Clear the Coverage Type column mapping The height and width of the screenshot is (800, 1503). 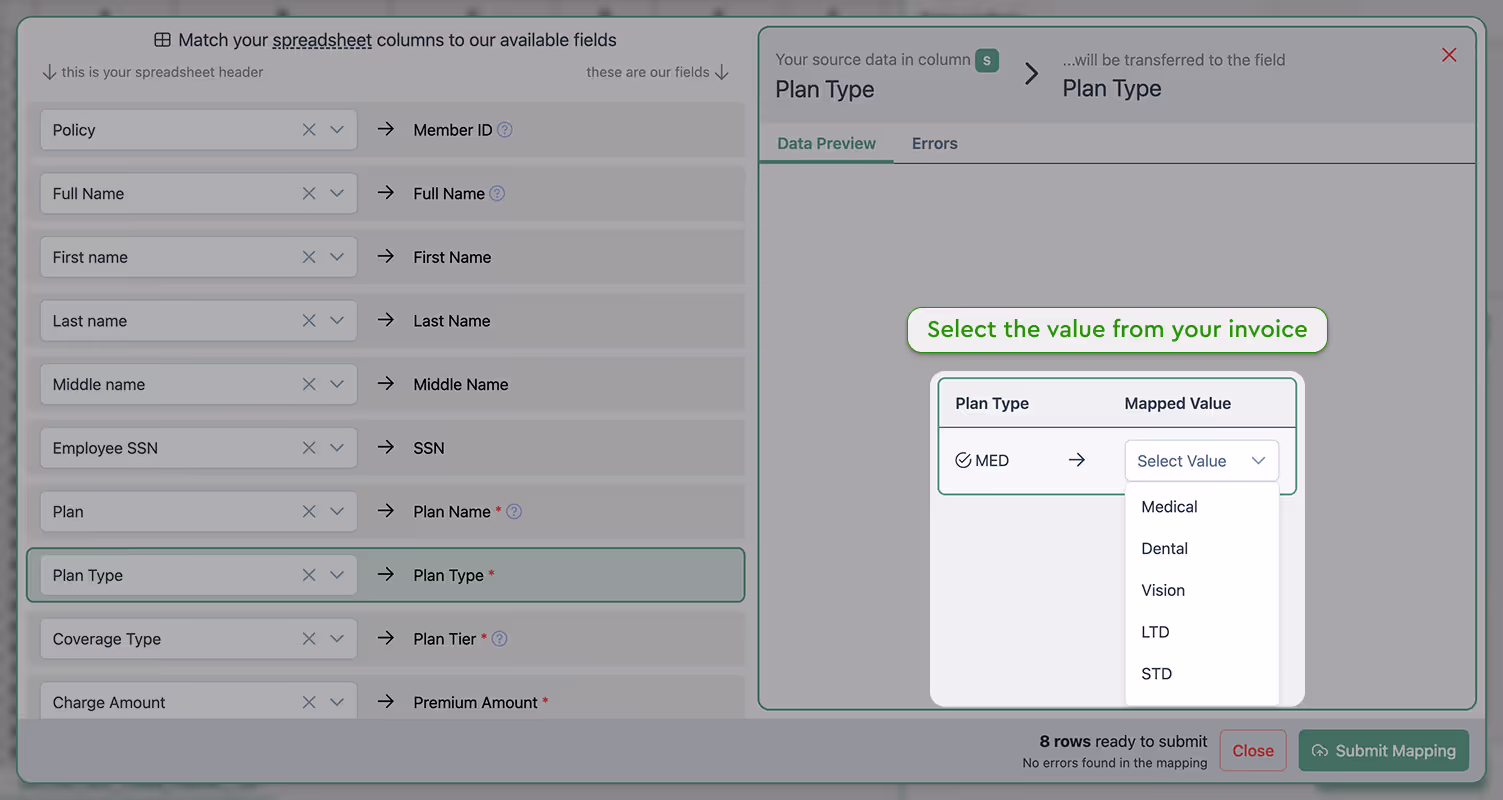click(x=309, y=639)
